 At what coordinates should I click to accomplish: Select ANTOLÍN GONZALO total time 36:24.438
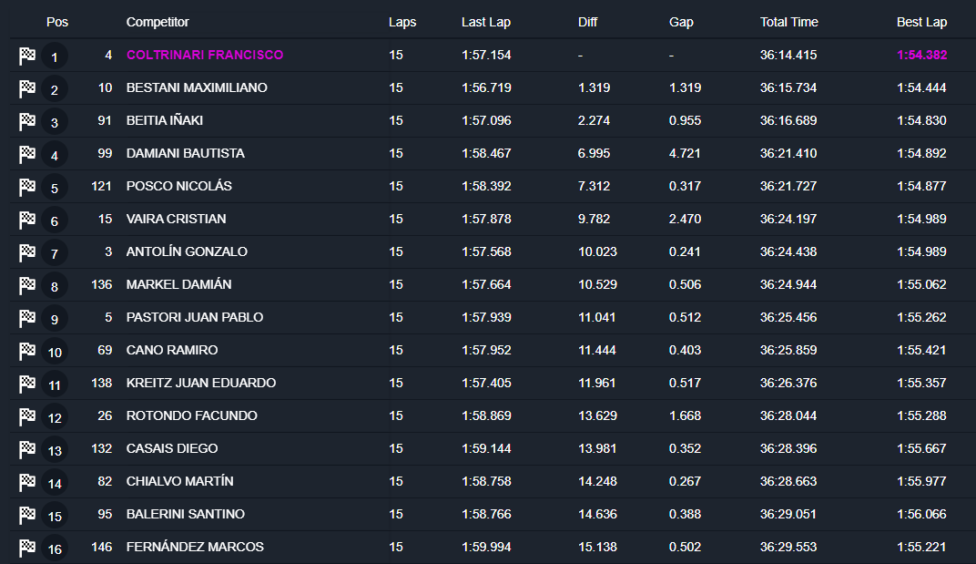[x=788, y=252]
